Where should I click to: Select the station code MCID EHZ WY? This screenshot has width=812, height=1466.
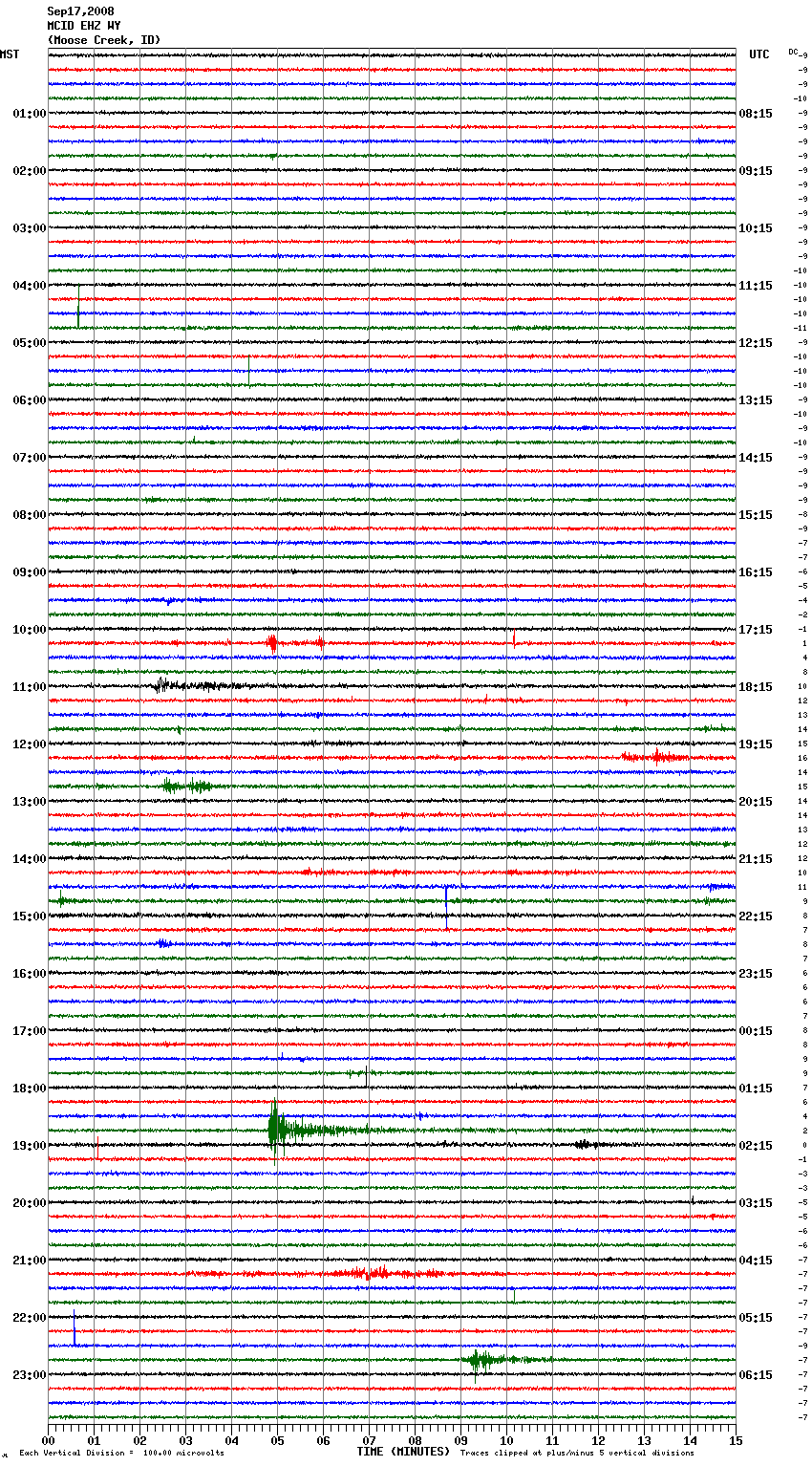[84, 26]
